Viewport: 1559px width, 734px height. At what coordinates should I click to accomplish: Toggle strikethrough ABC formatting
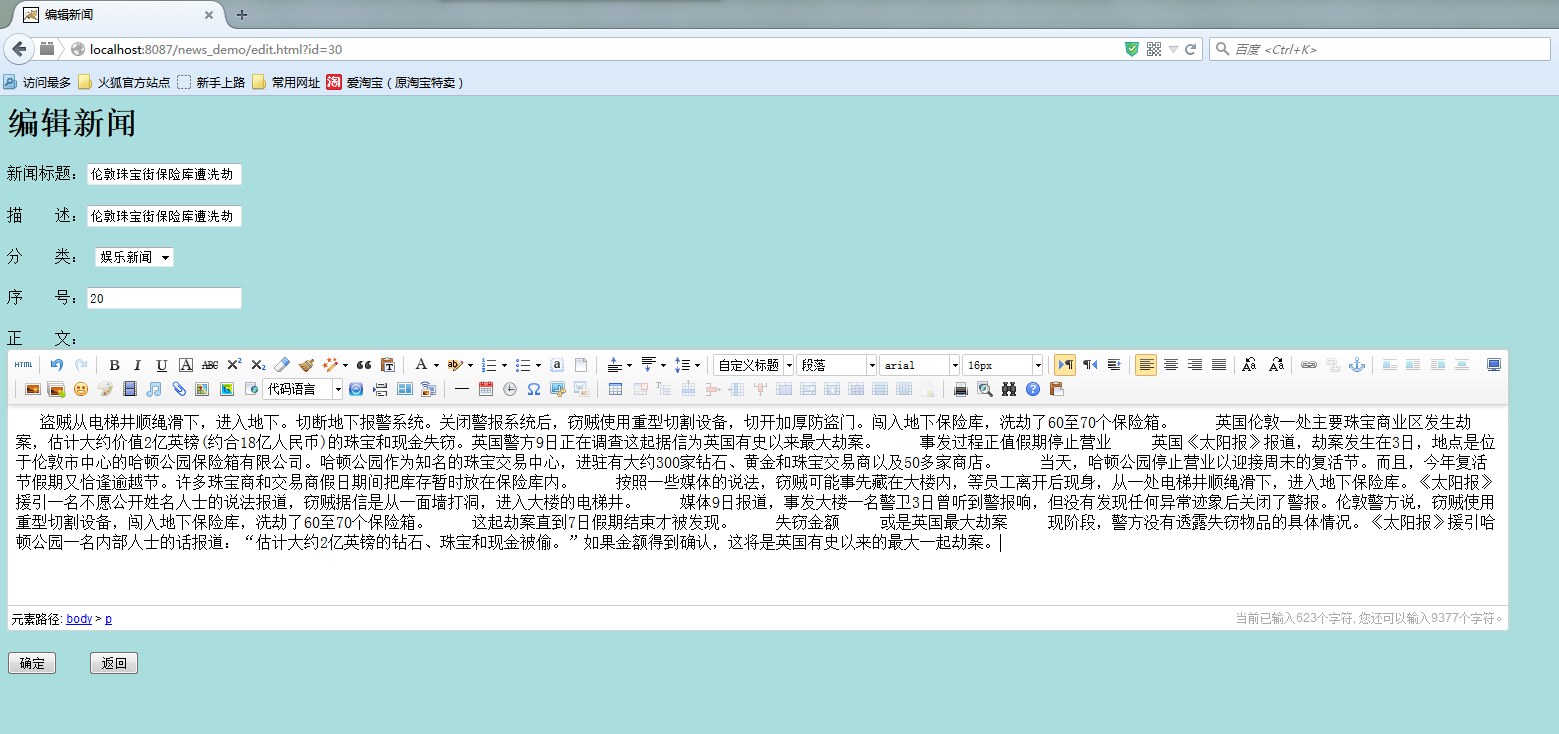tap(210, 365)
